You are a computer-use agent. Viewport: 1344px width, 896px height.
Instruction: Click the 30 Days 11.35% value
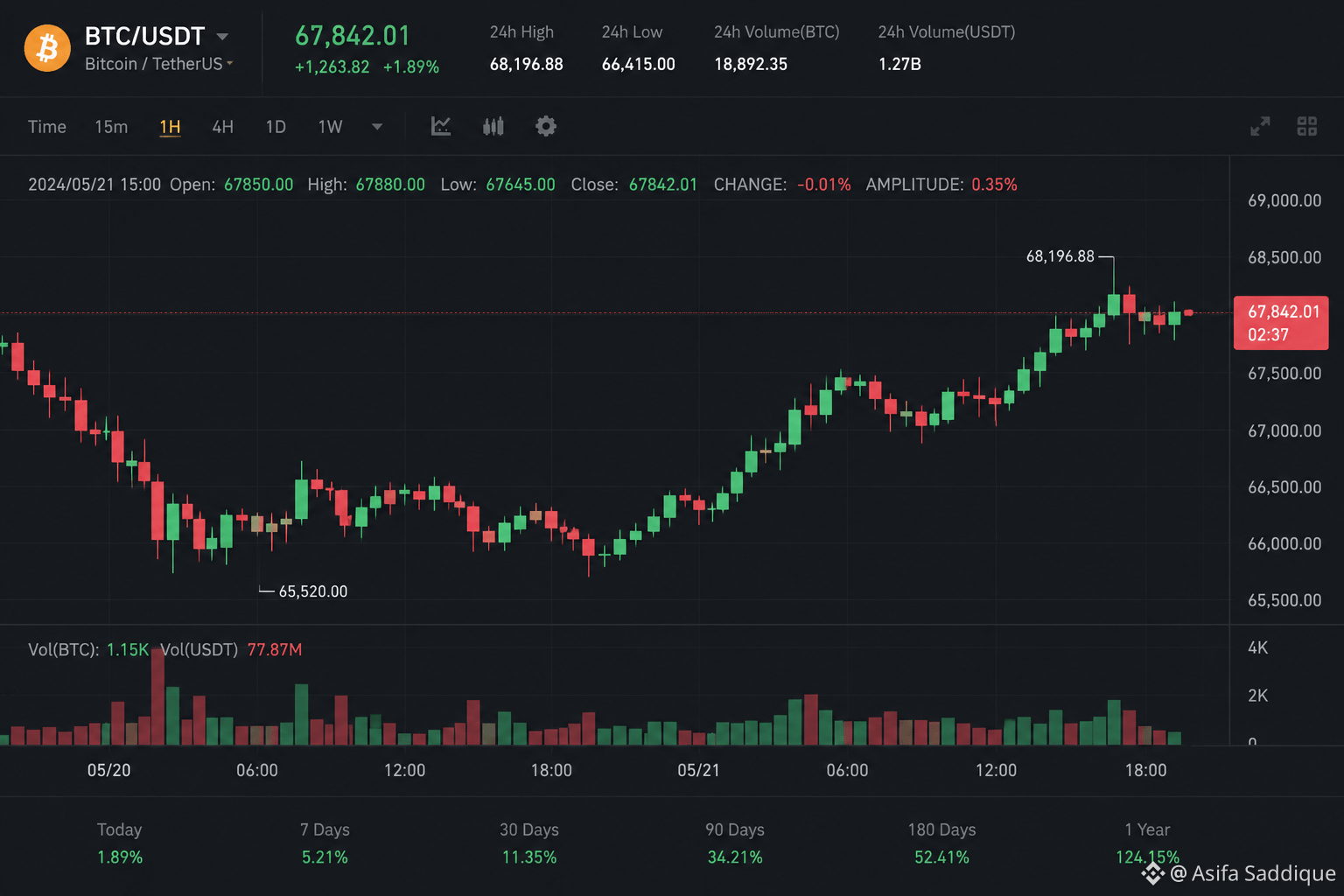(529, 857)
